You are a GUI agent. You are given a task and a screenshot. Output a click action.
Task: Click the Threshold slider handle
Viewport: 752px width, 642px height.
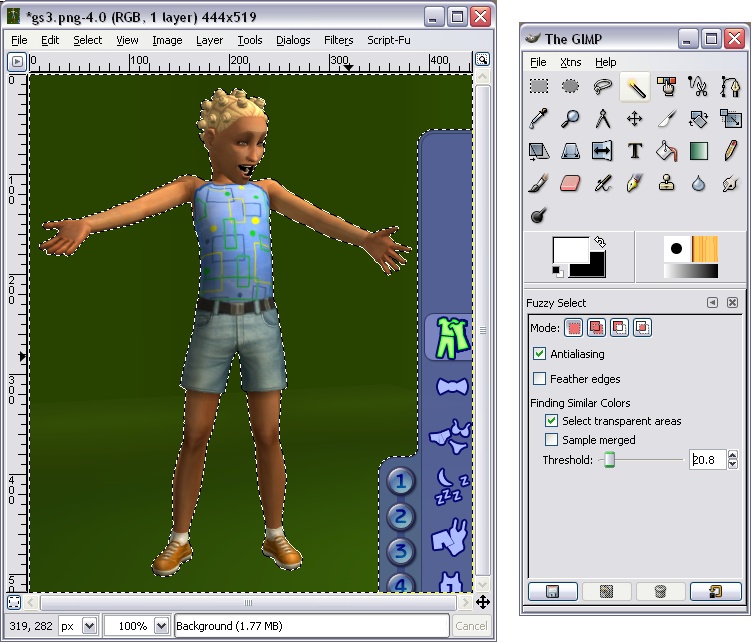(x=609, y=459)
